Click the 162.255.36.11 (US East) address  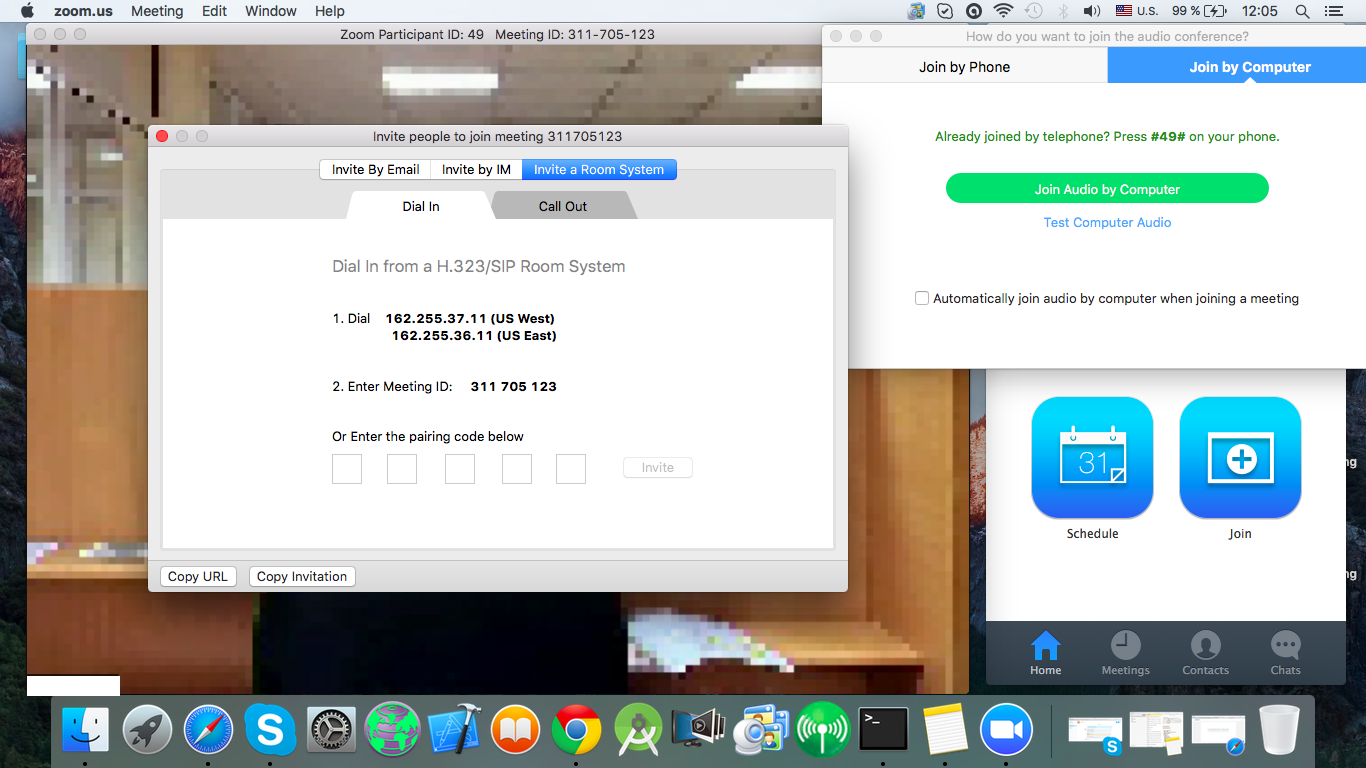(474, 336)
